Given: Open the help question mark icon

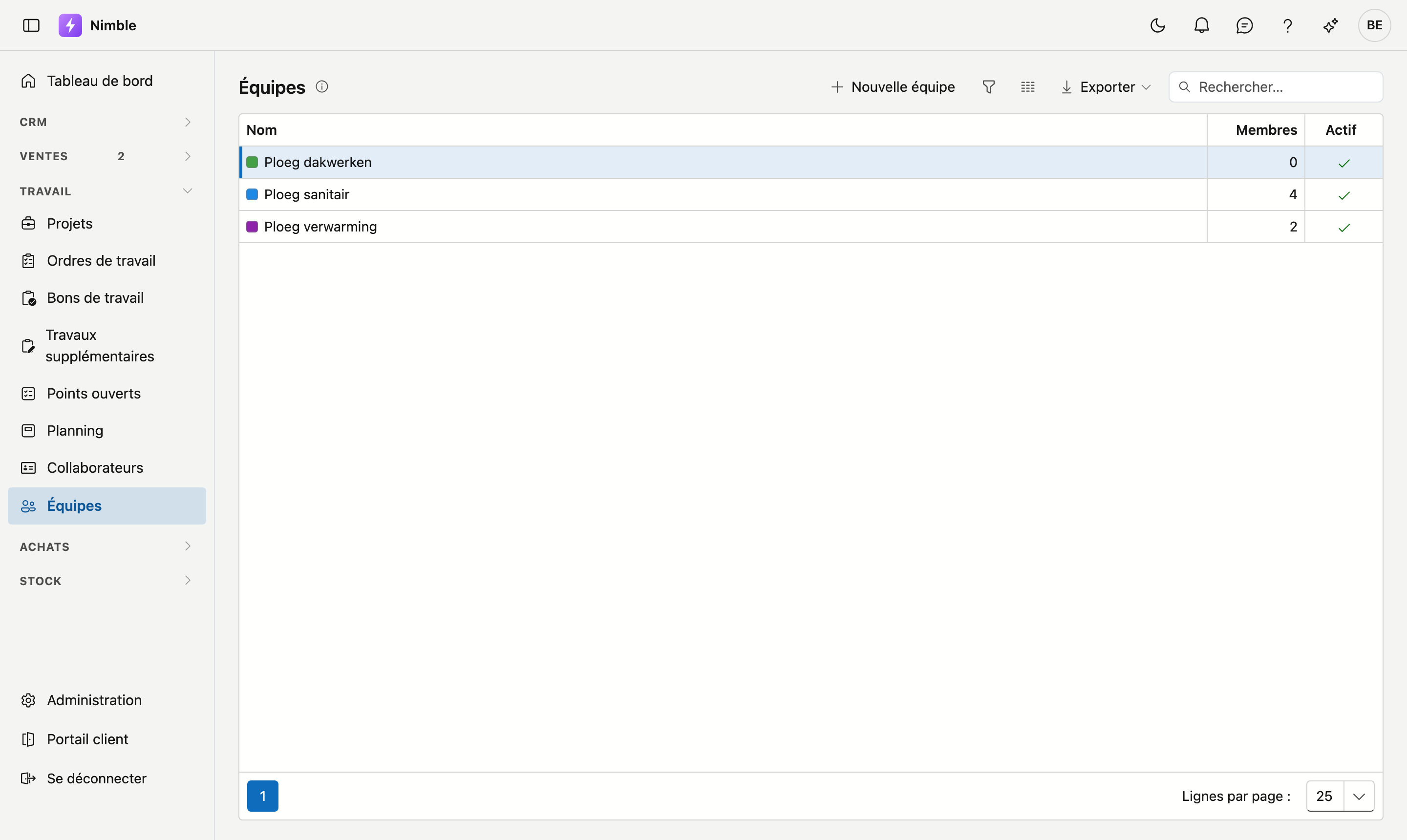Looking at the screenshot, I should coord(1287,25).
